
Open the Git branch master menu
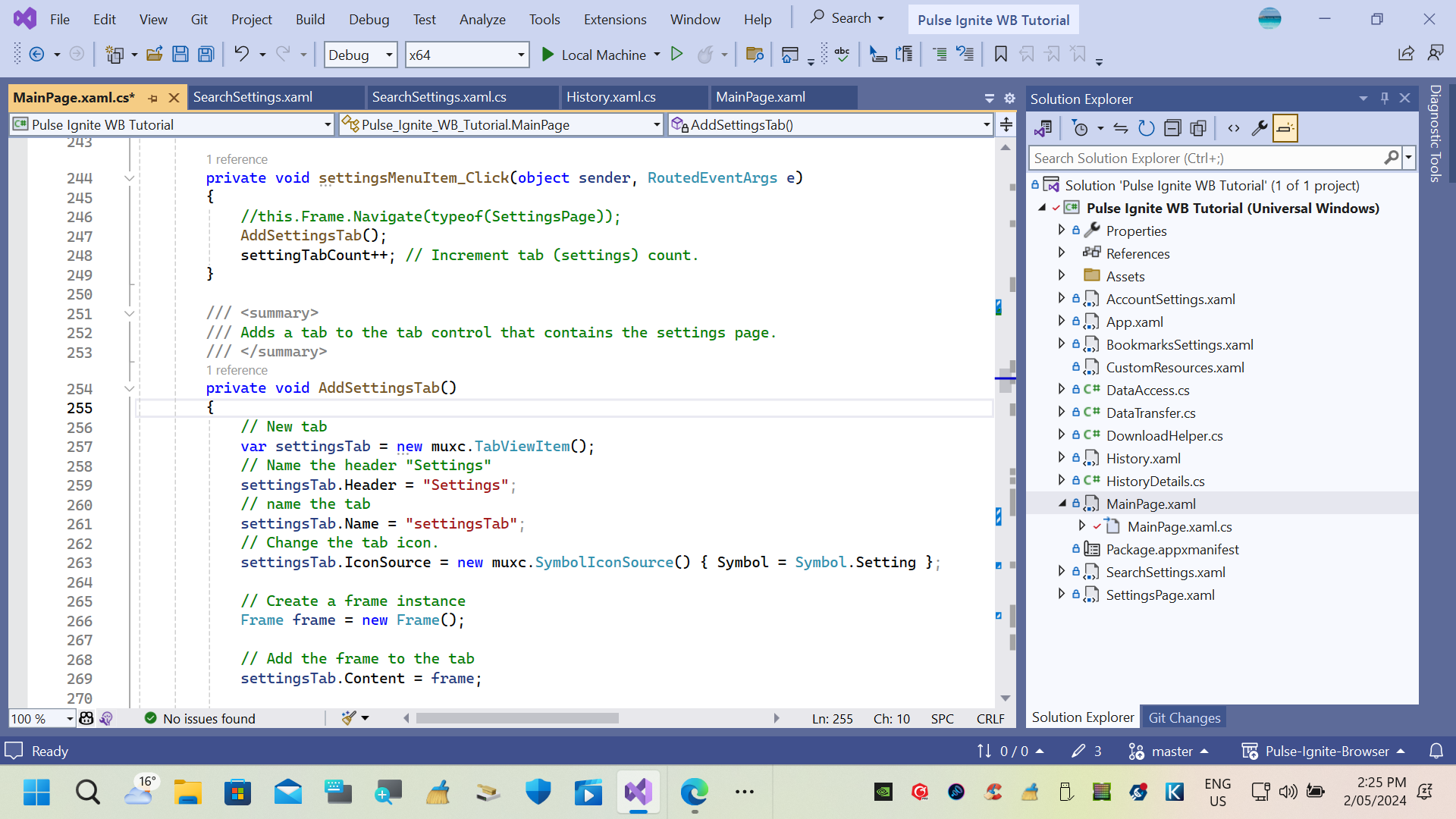tap(1170, 751)
